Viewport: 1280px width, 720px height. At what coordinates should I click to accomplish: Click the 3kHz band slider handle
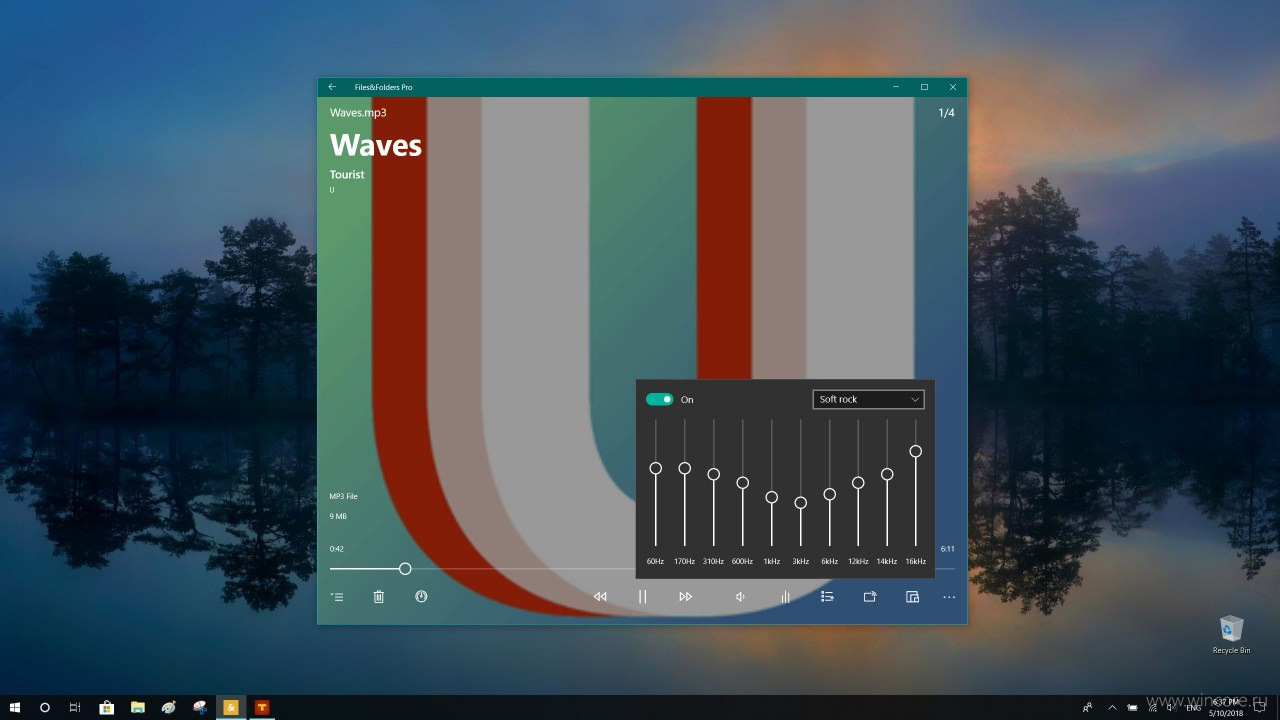800,502
